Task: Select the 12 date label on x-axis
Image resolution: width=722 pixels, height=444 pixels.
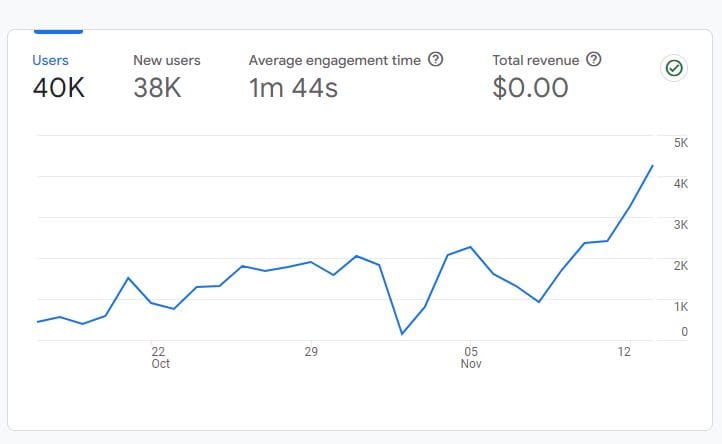Action: click(625, 352)
